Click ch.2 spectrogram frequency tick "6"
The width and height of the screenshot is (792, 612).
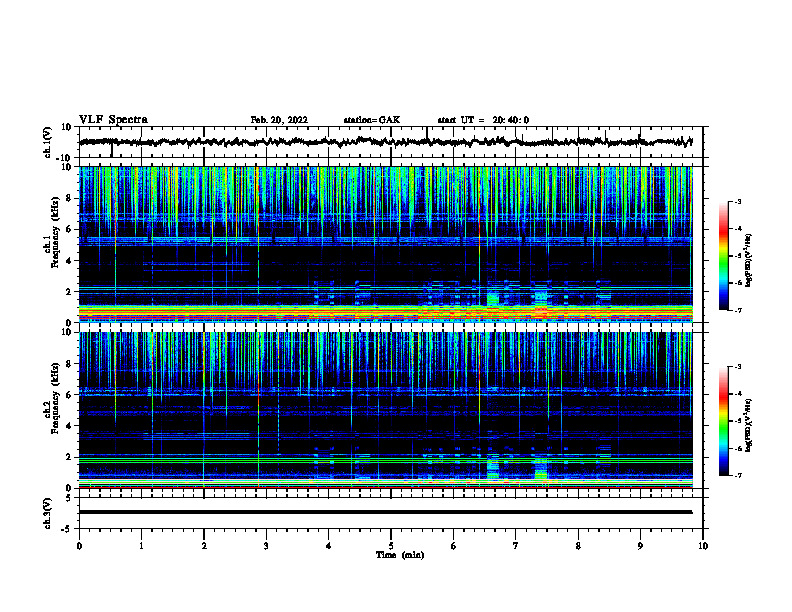[x=69, y=395]
